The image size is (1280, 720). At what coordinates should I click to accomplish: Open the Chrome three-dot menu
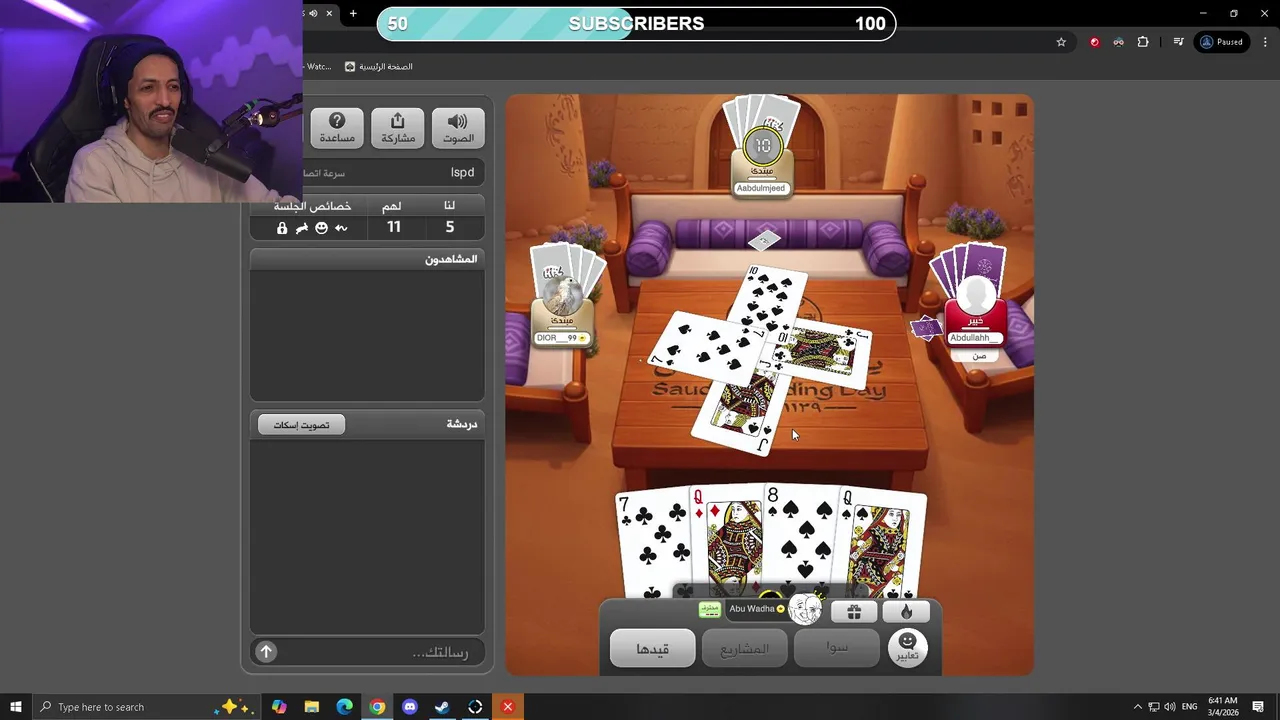click(1265, 42)
